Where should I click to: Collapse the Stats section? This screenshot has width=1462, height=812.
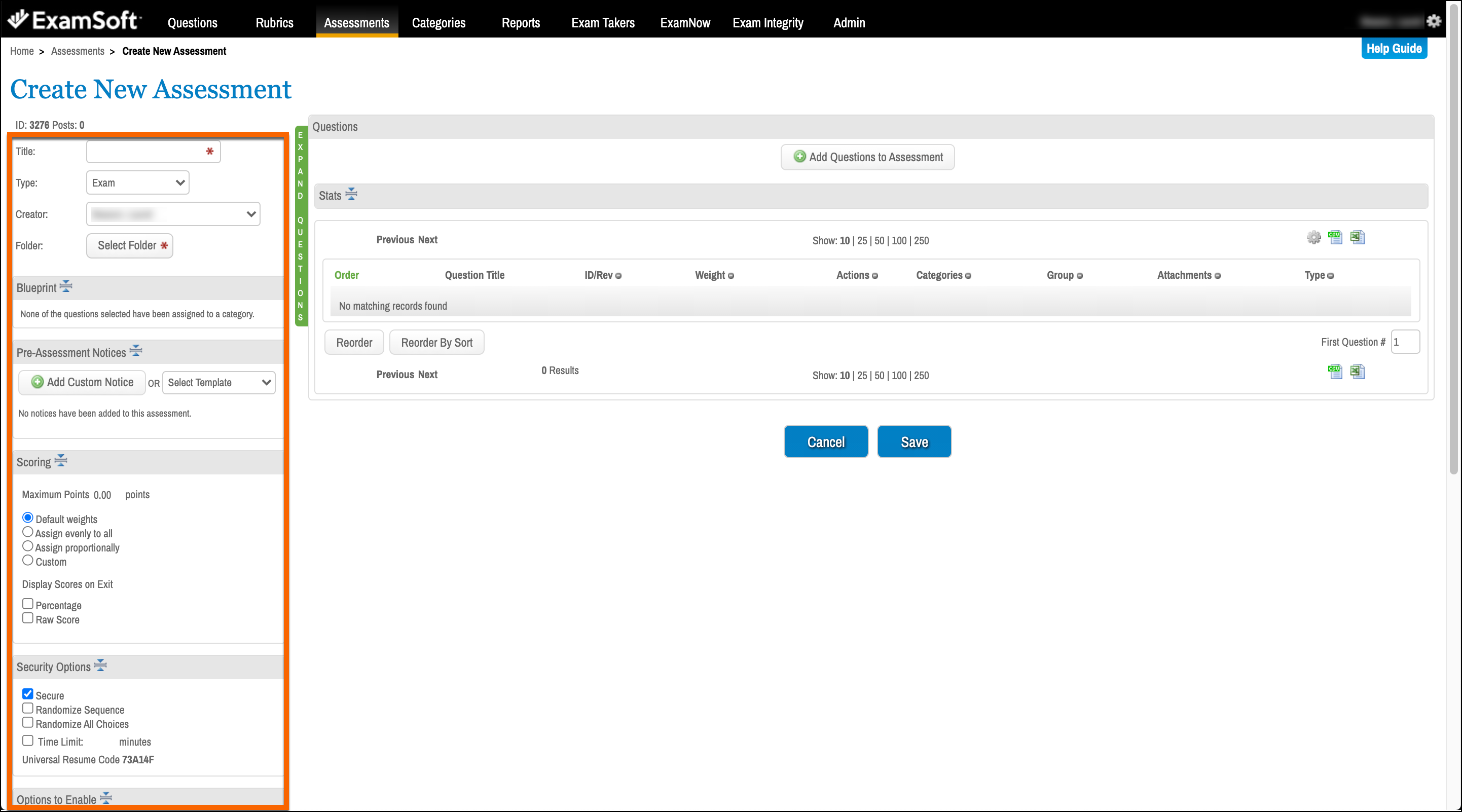(x=351, y=195)
